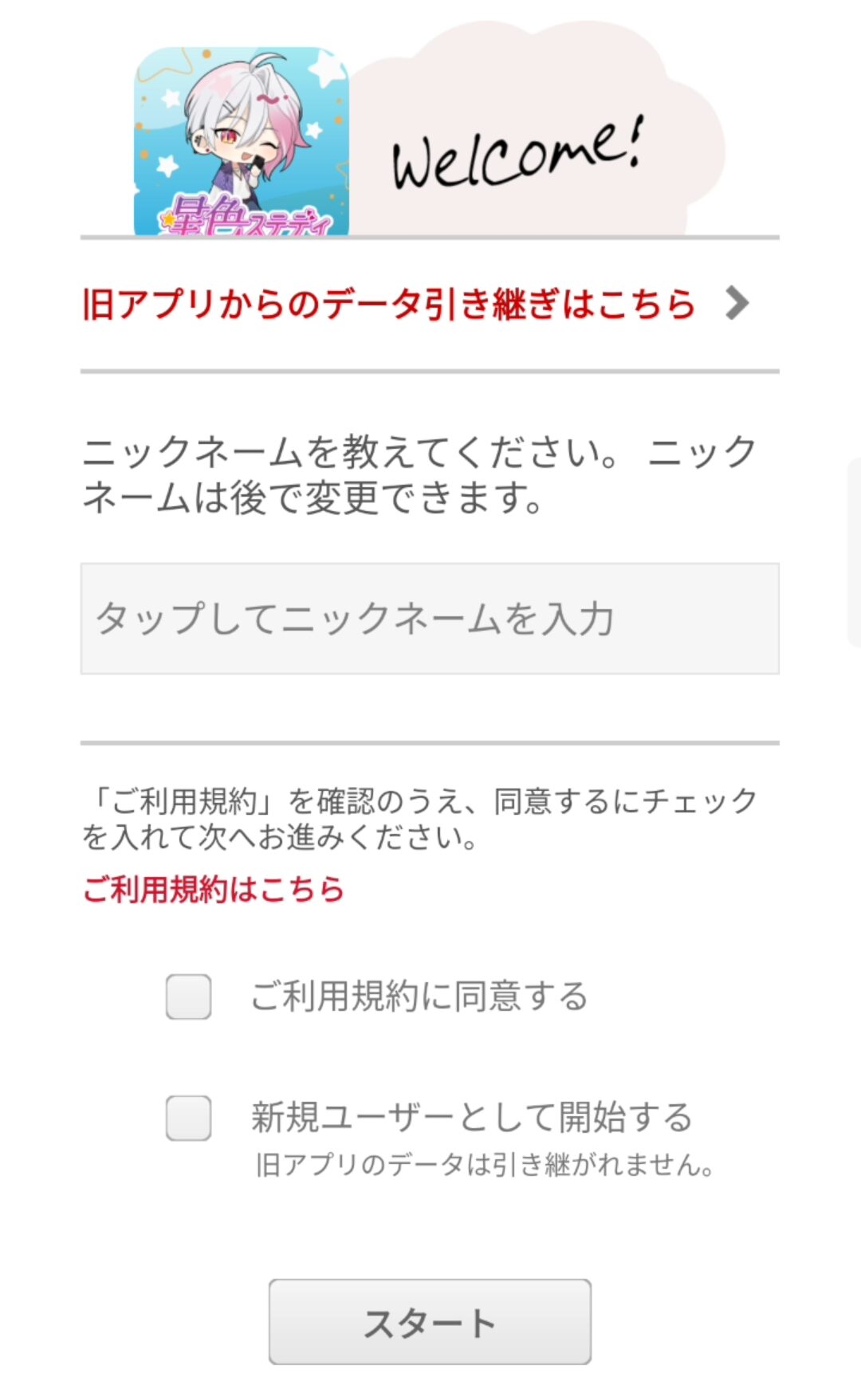Focus the タップしてニックネームを入力 field

click(x=430, y=619)
